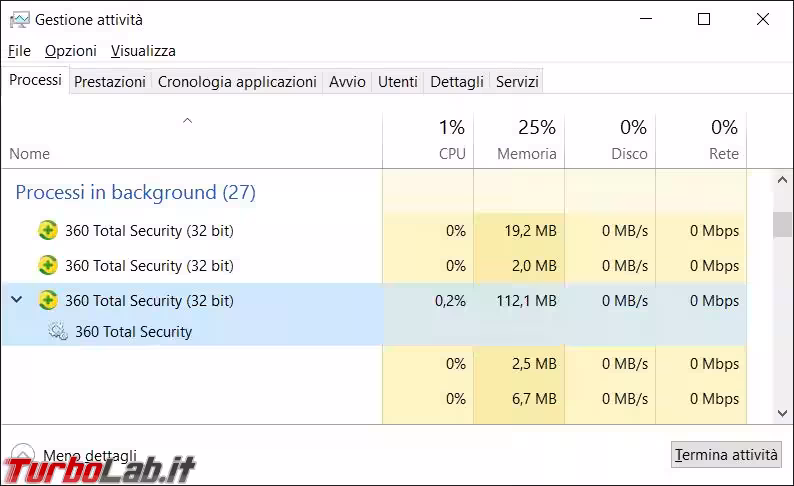Open the File menu
Image resolution: width=794 pixels, height=486 pixels.
[x=19, y=51]
